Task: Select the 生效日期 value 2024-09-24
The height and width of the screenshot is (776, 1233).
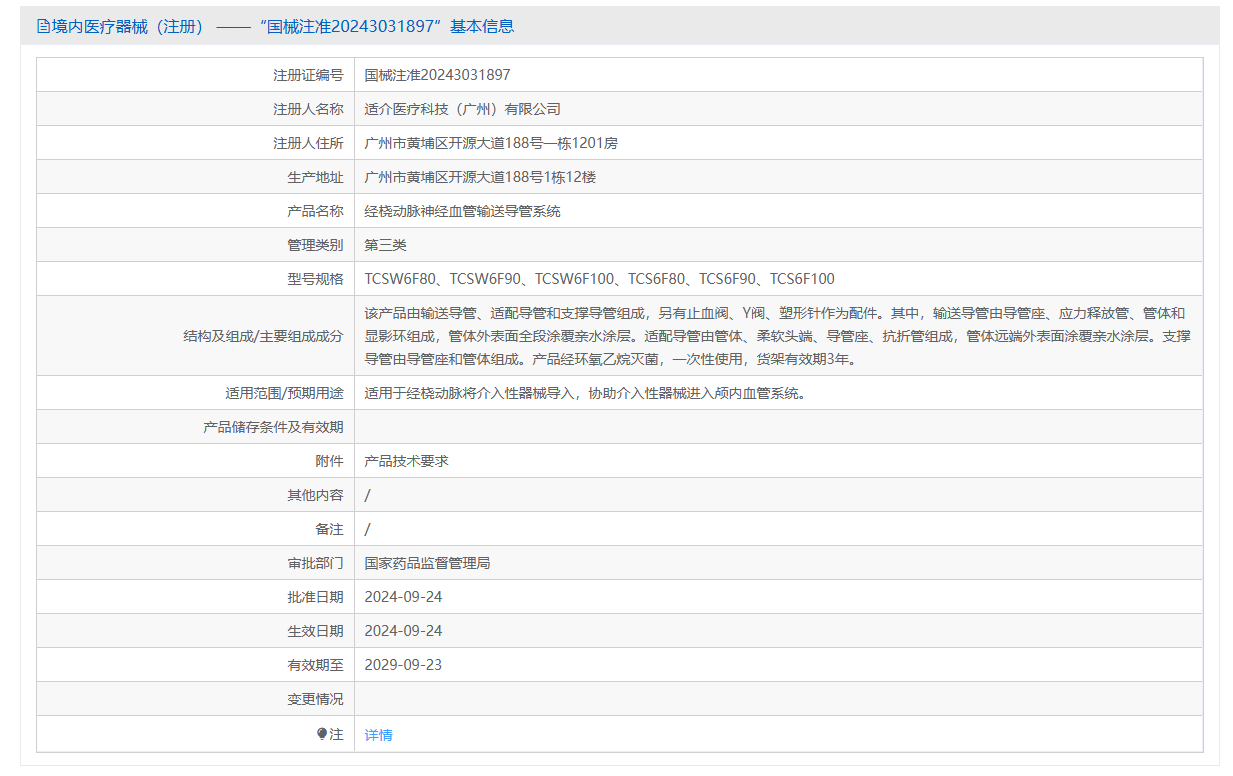Action: pos(403,631)
